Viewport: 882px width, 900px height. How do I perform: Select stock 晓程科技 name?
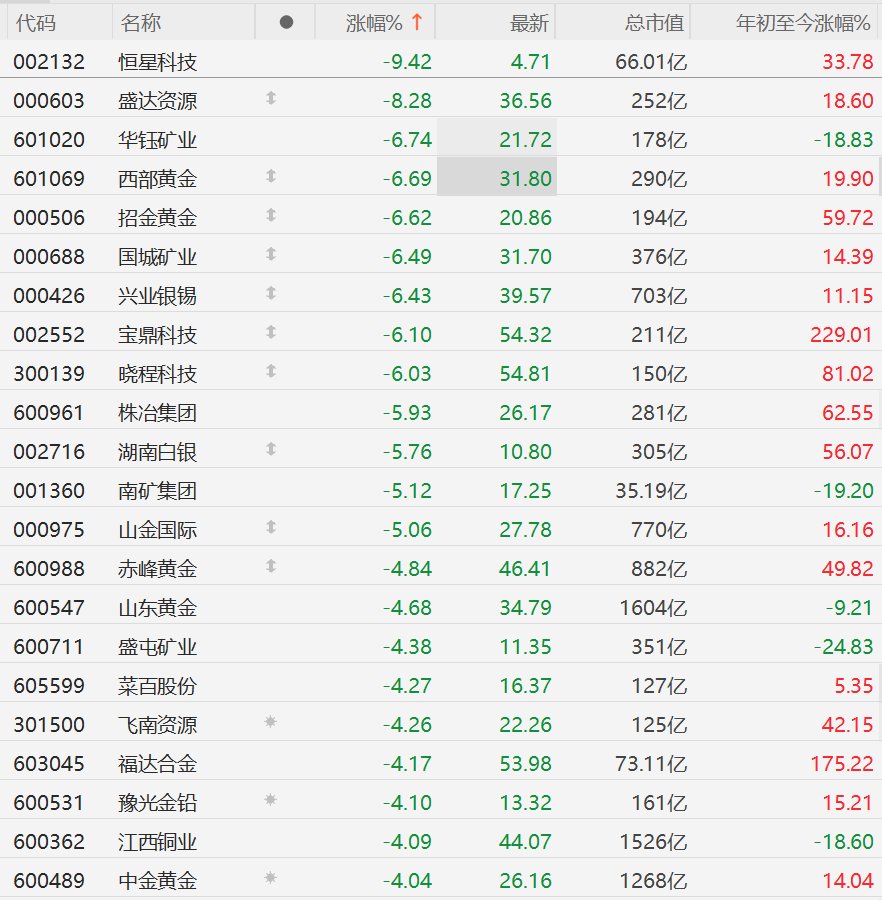[157, 374]
